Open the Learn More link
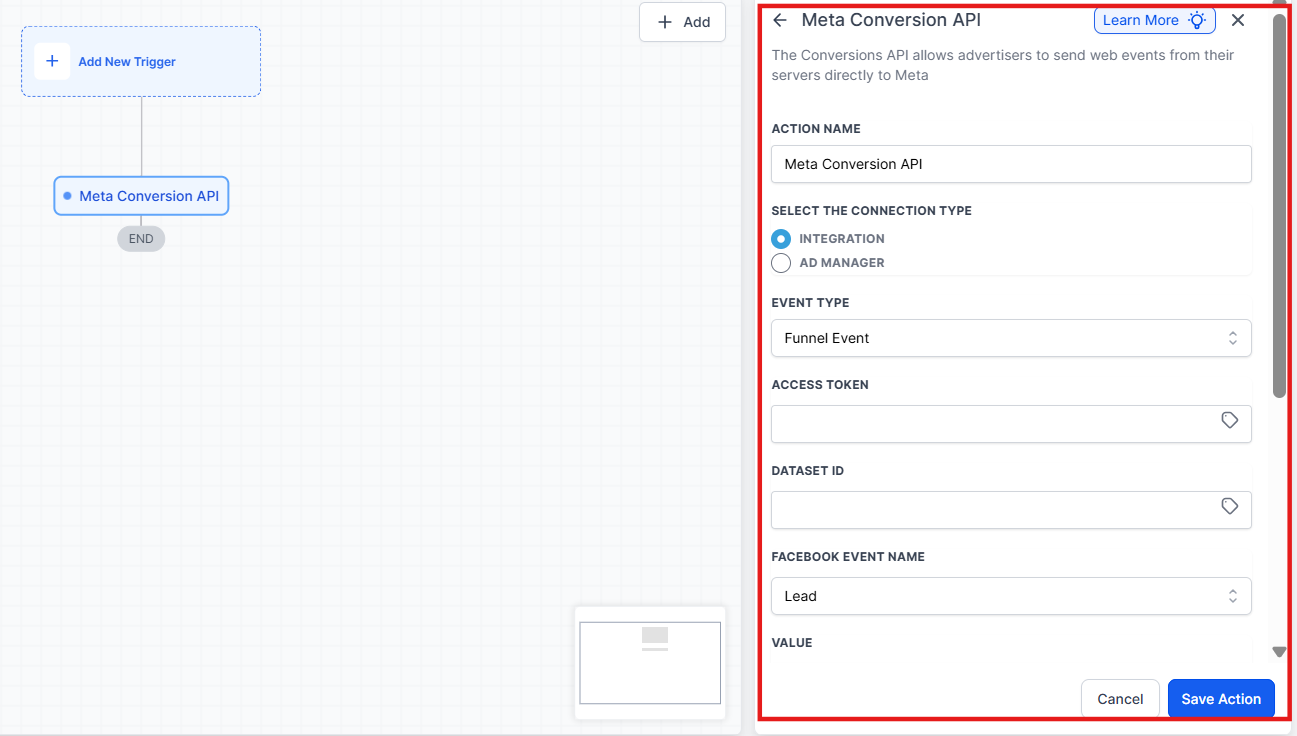The height and width of the screenshot is (736, 1297). tap(1154, 20)
